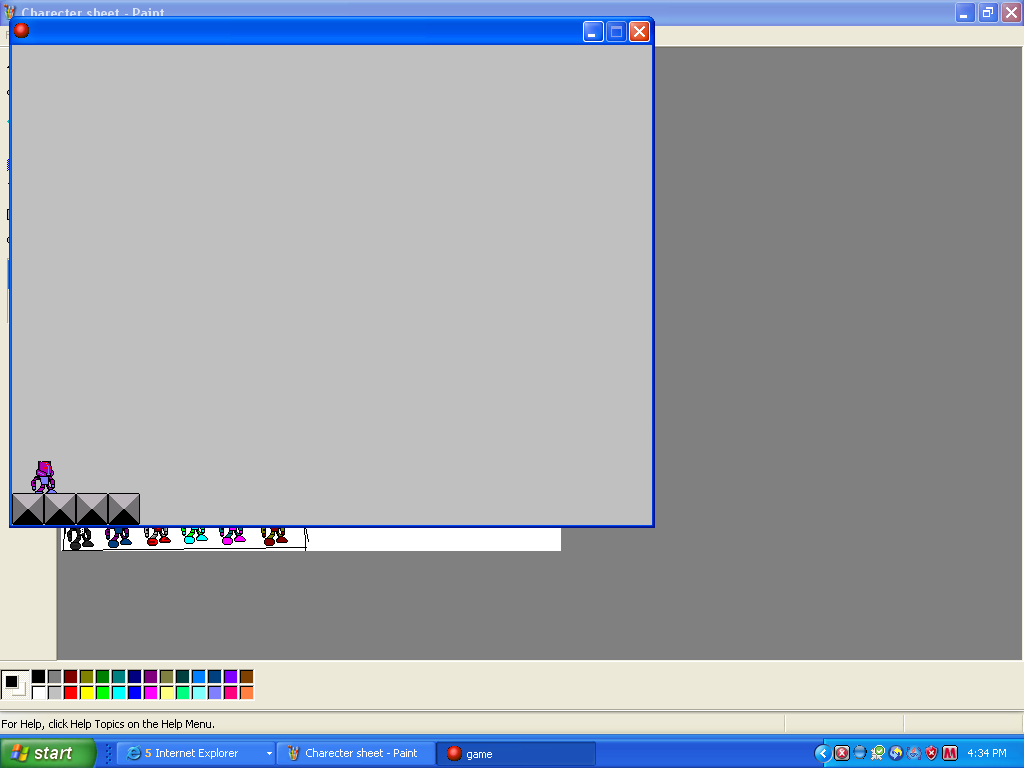Select the white color swatch
This screenshot has width=1024, height=768.
click(x=39, y=691)
